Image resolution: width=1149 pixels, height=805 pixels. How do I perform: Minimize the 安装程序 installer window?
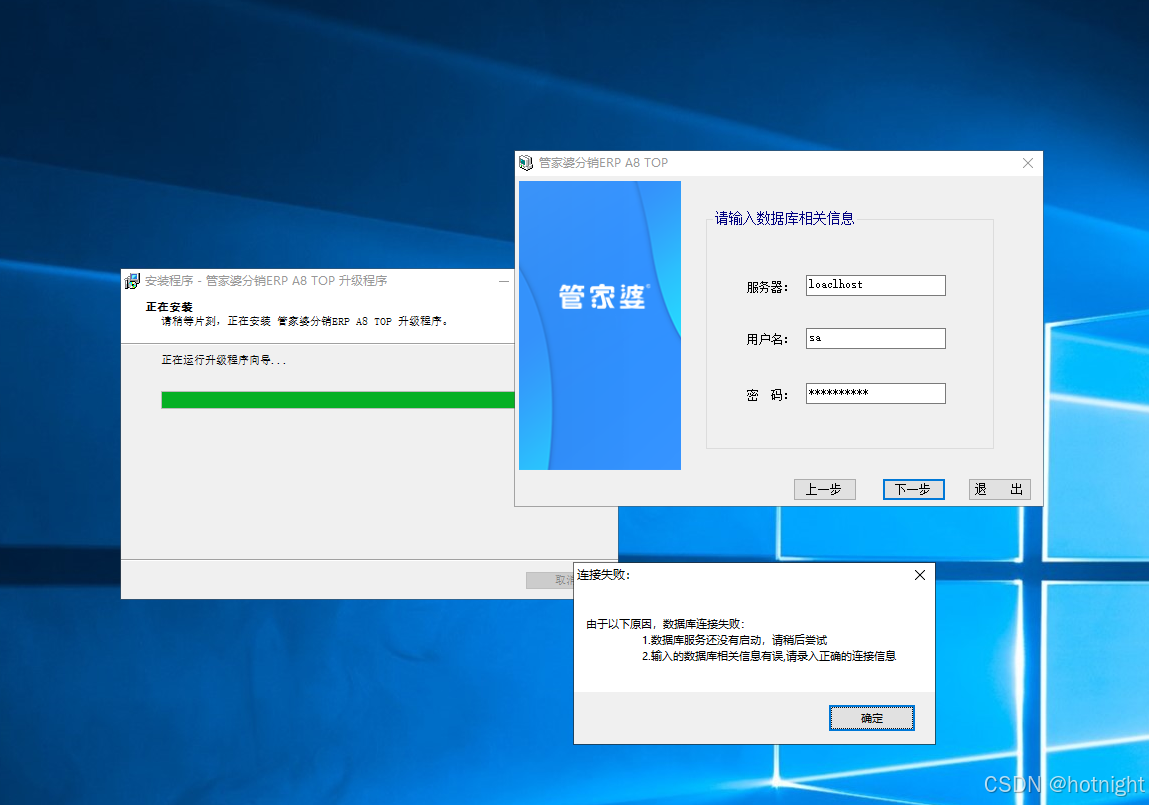[505, 281]
